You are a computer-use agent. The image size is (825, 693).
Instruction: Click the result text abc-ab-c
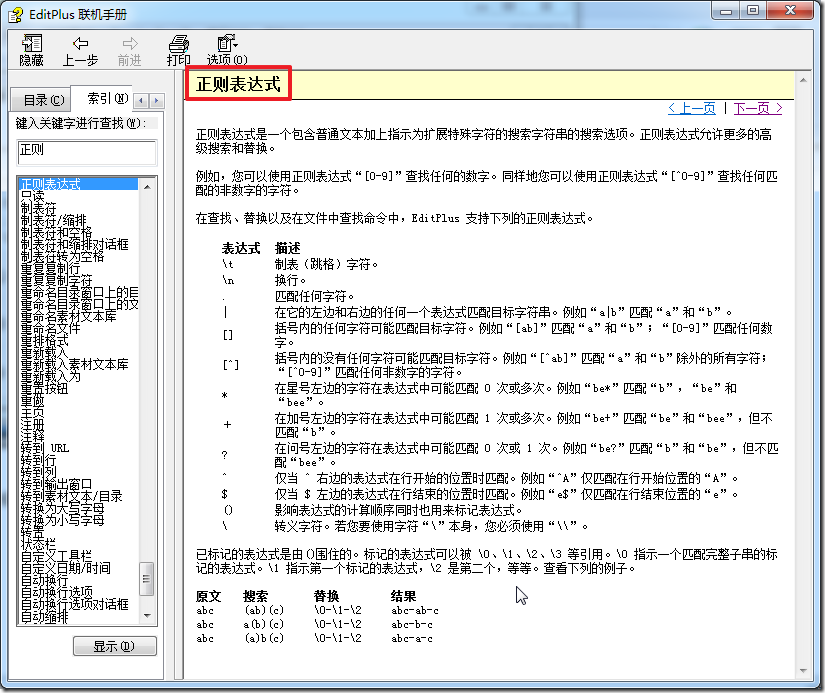(x=415, y=610)
